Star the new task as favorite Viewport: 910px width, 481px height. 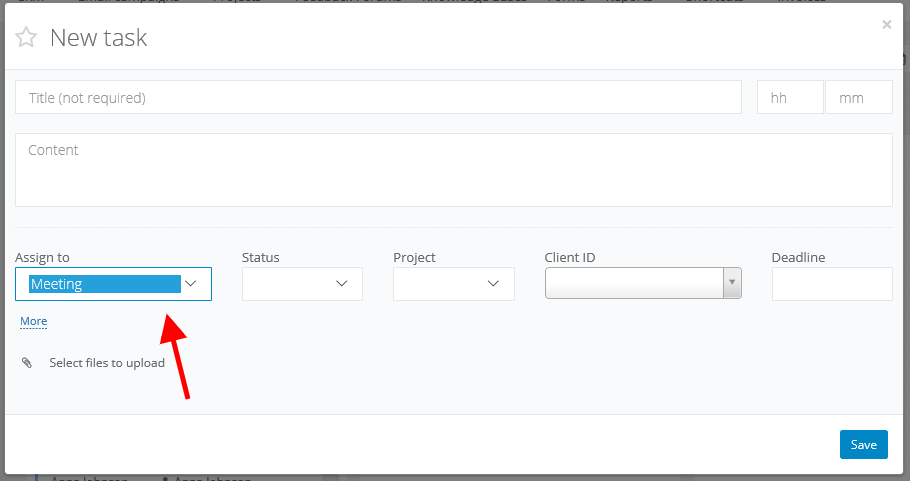pyautogui.click(x=26, y=38)
